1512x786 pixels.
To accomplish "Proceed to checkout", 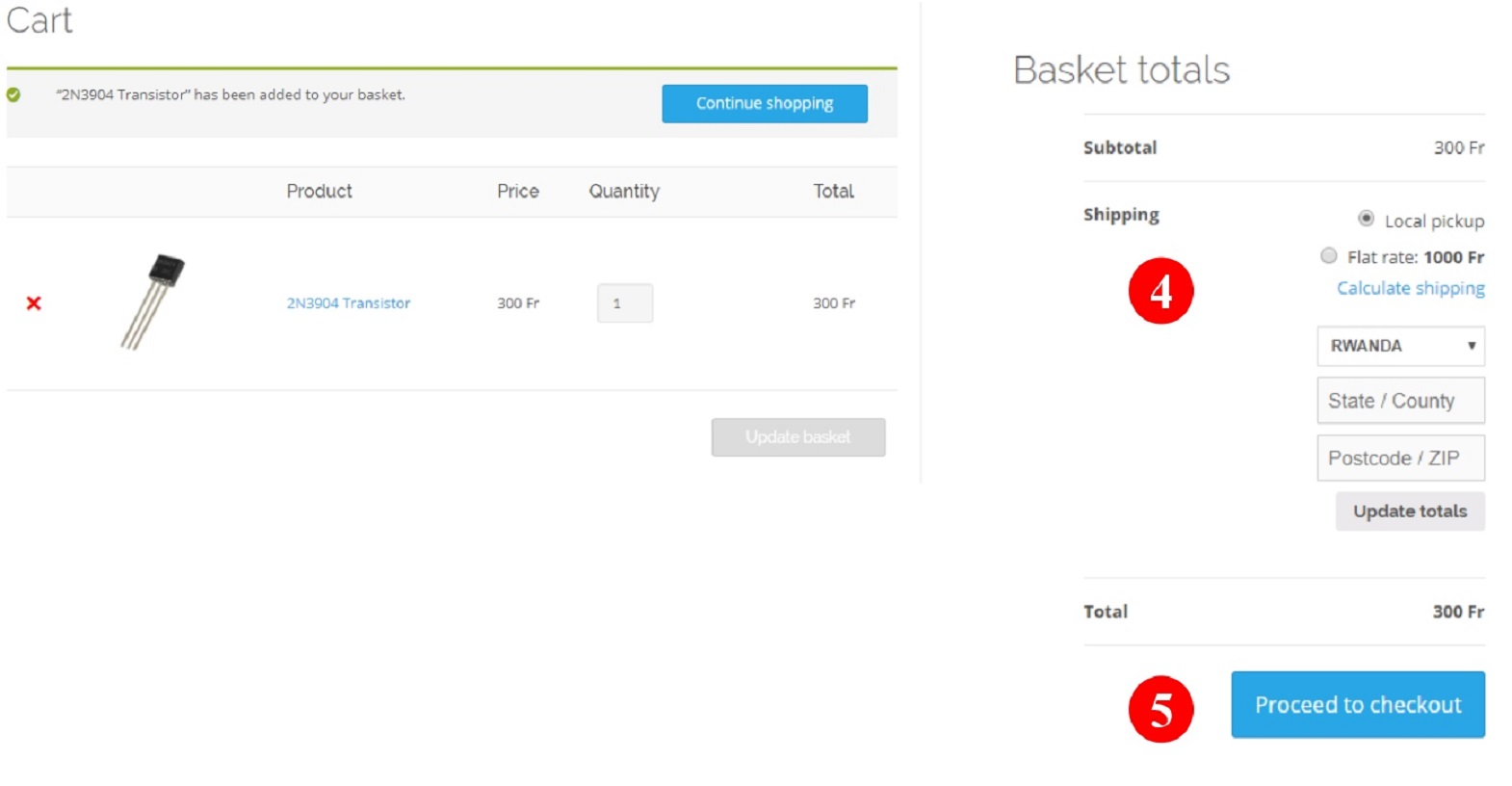I will [1357, 705].
